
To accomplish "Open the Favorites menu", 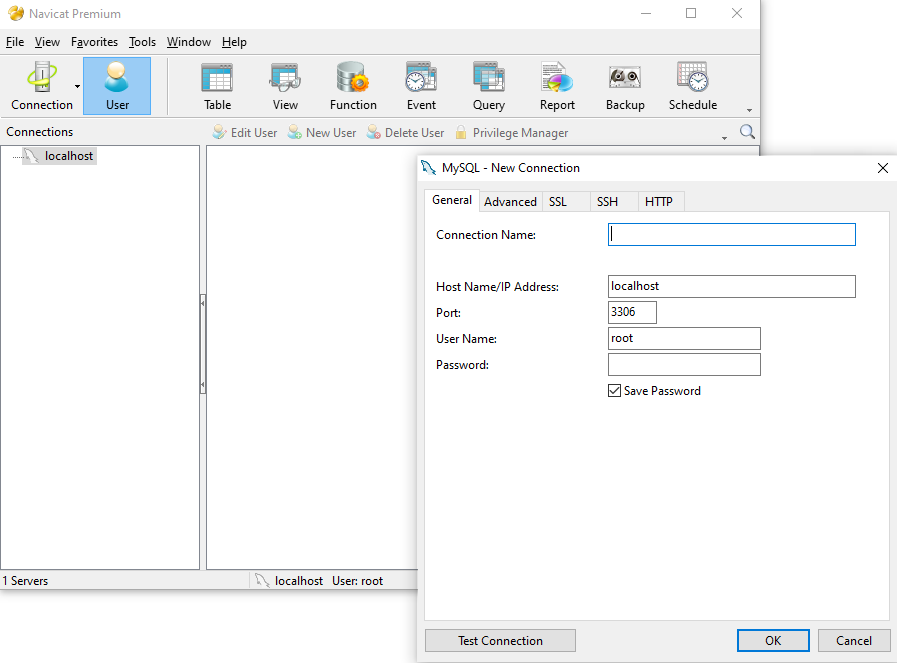I will coord(94,42).
